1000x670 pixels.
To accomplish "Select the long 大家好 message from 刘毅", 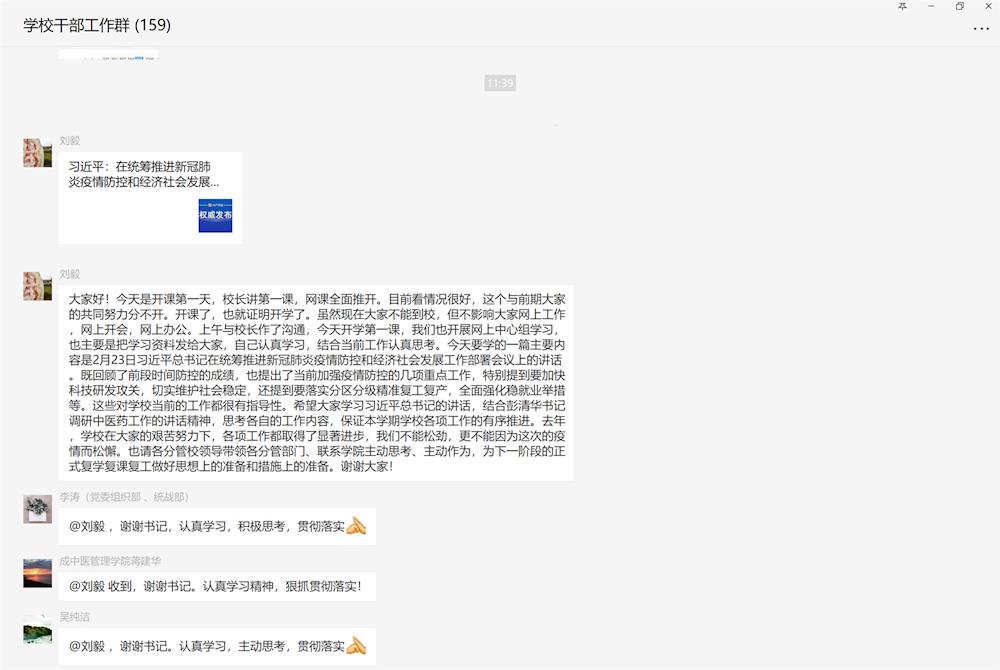I will click(316, 382).
